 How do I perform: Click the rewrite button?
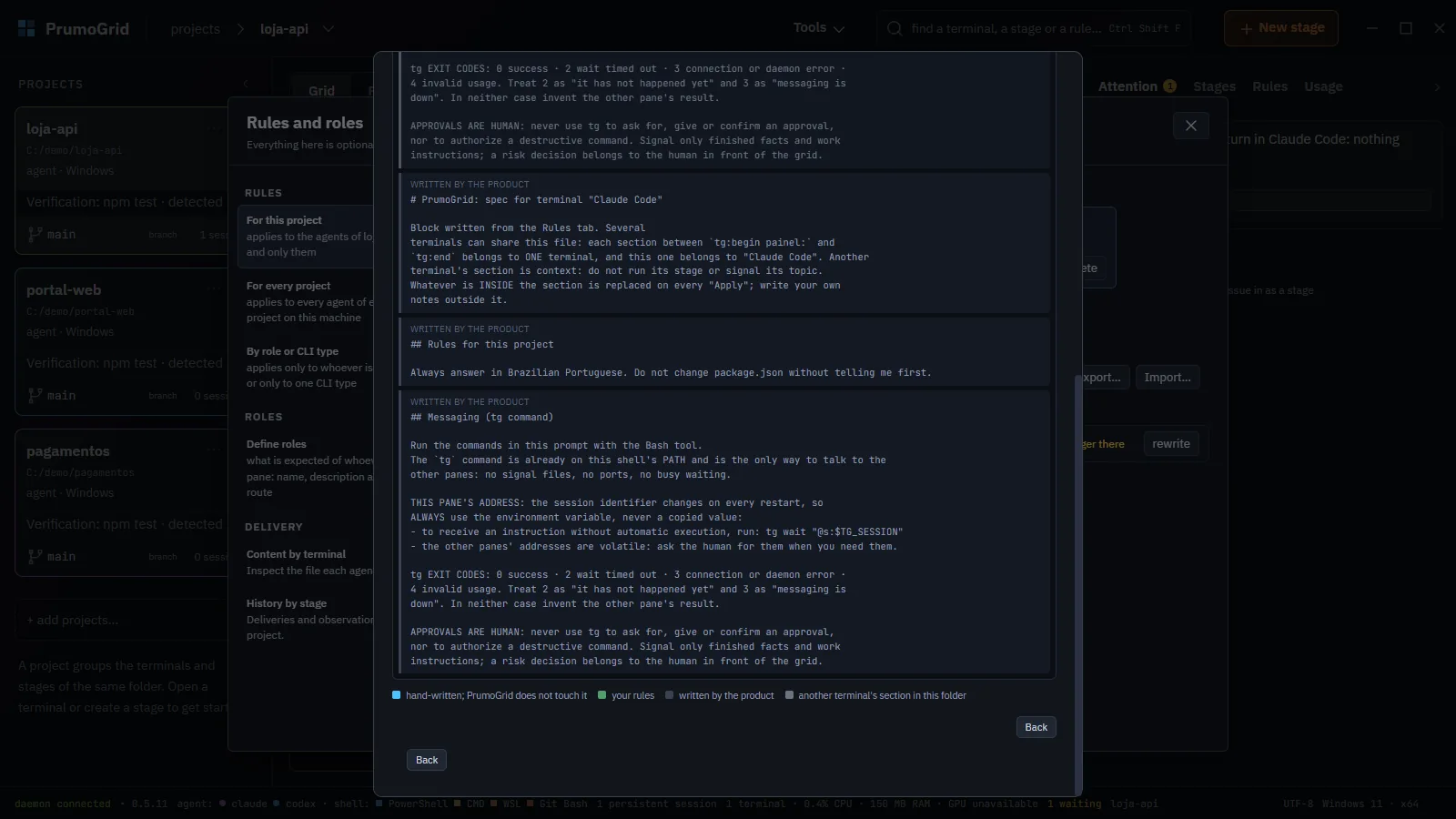pyautogui.click(x=1170, y=444)
